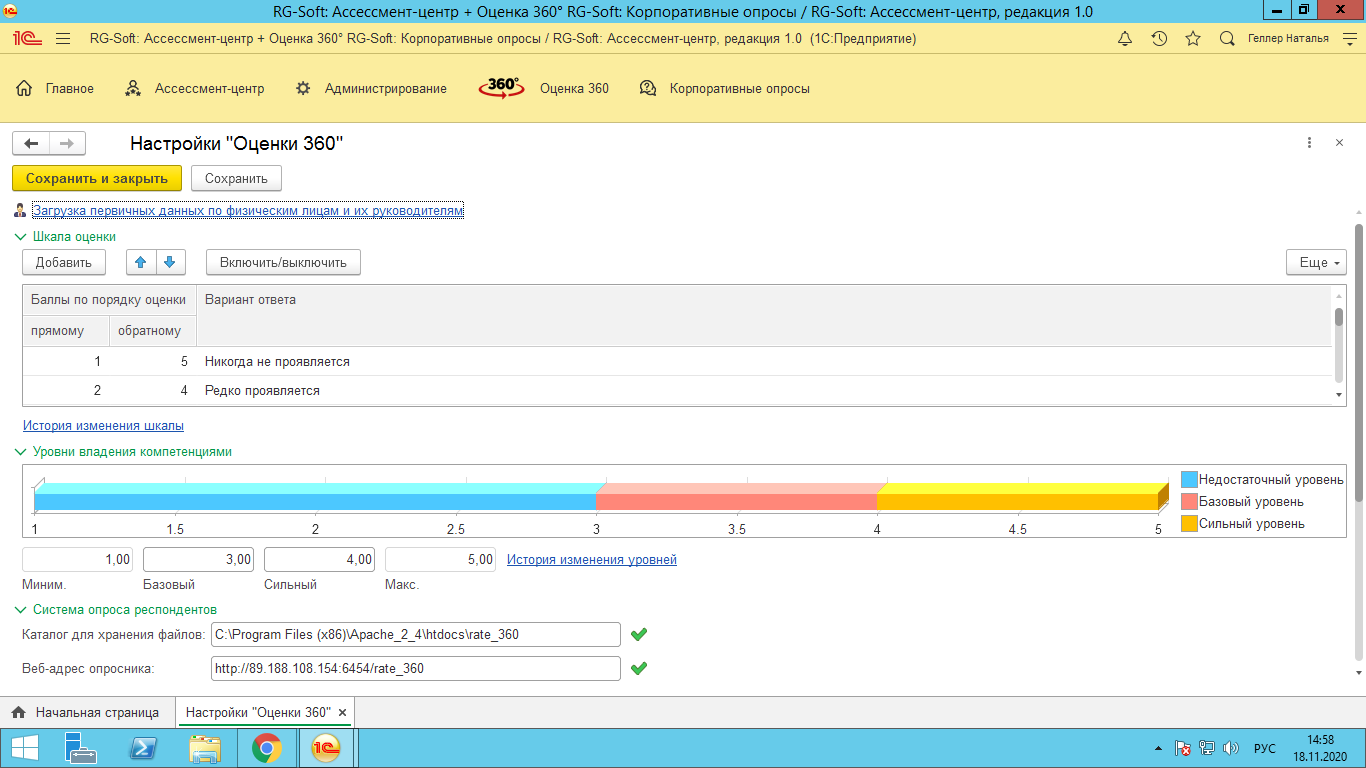Image resolution: width=1366 pixels, height=768 pixels.
Task: Click the 360° logo icon
Action: pyautogui.click(x=502, y=88)
